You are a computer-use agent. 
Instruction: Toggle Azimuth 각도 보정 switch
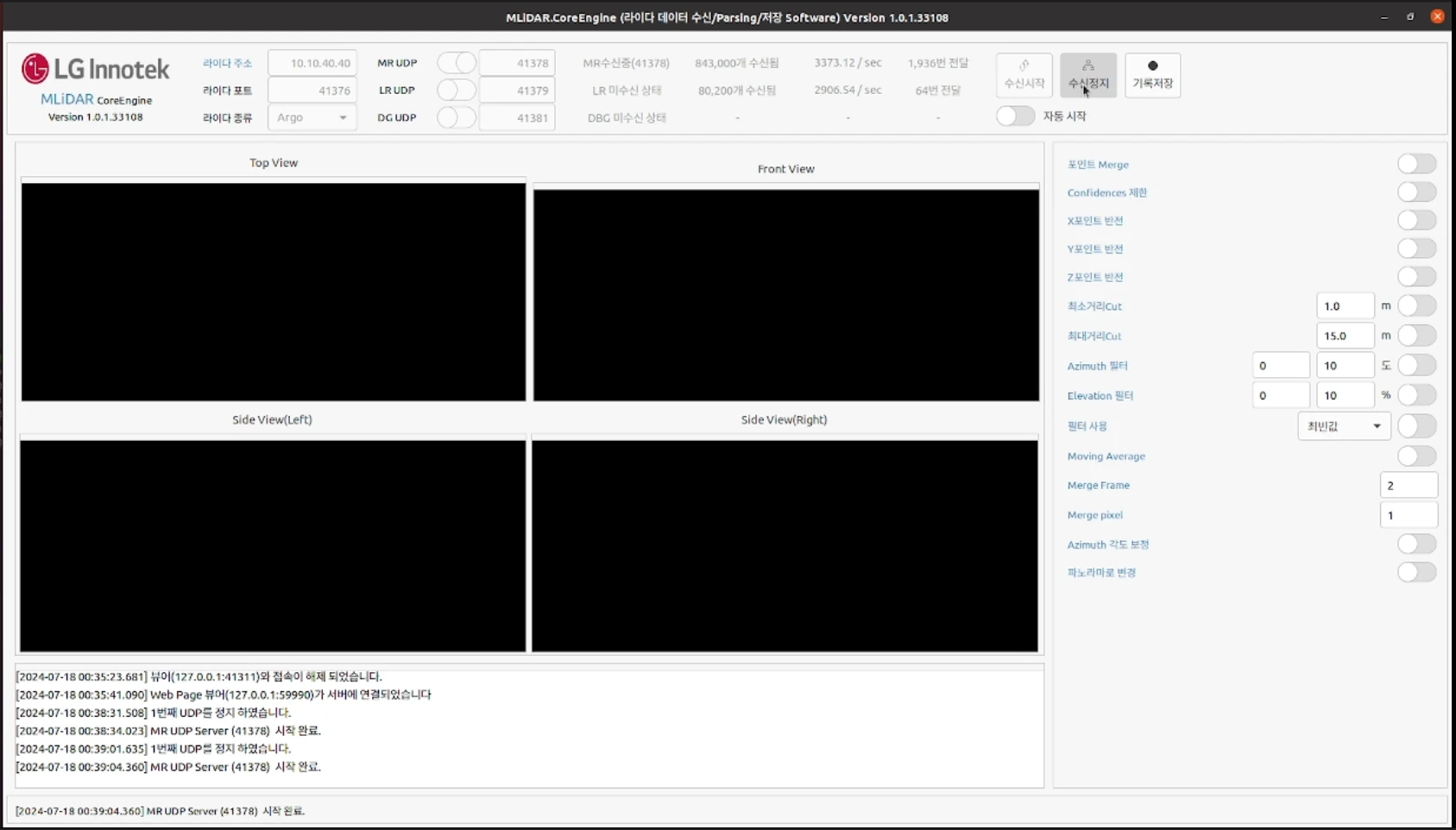[x=1416, y=544]
